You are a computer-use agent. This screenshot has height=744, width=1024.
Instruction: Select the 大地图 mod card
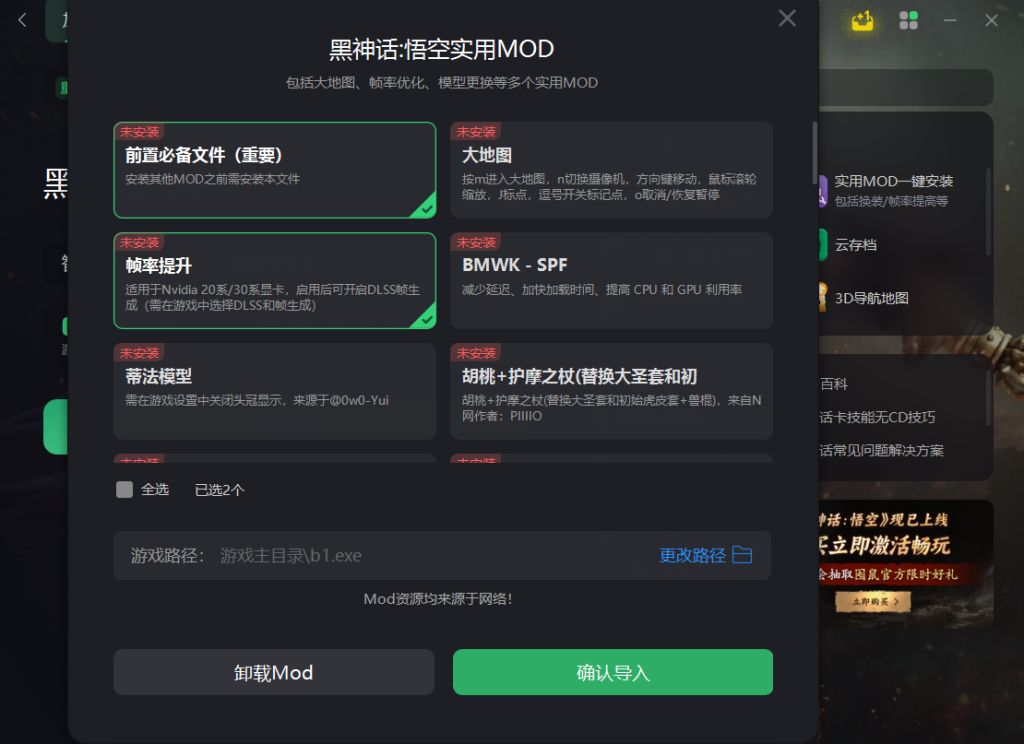tap(611, 170)
